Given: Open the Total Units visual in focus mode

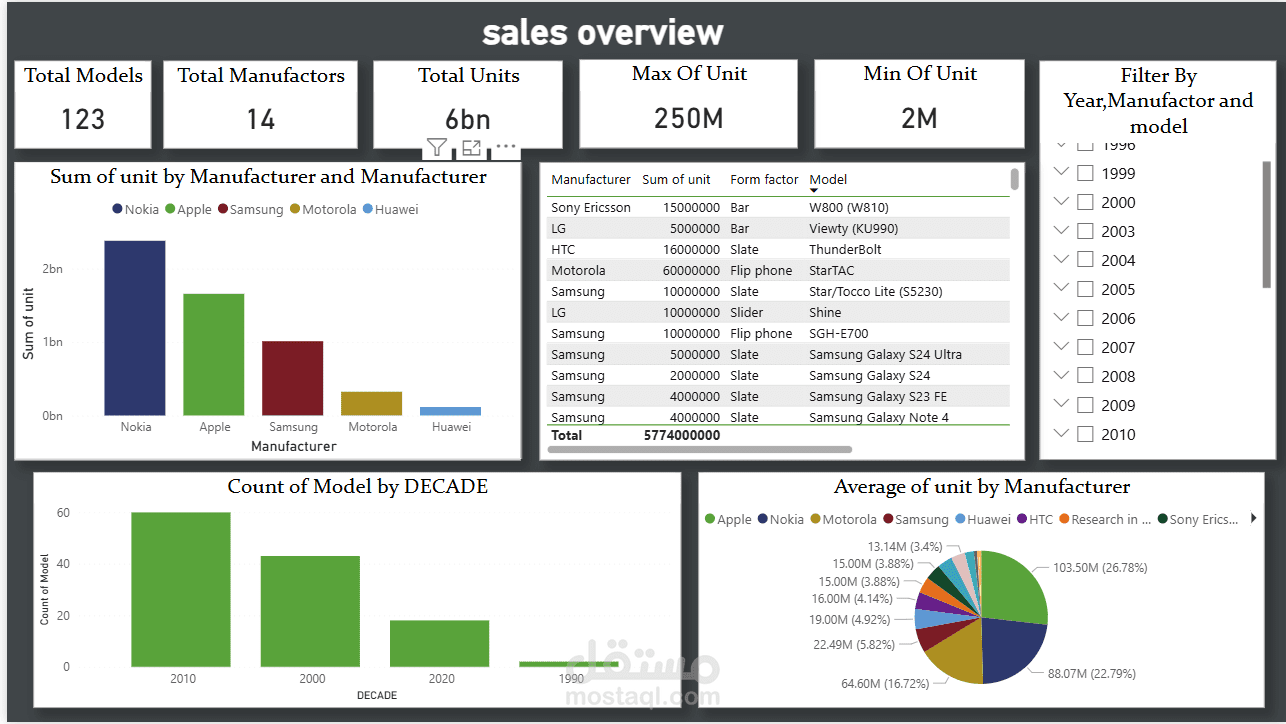Looking at the screenshot, I should 470,146.
